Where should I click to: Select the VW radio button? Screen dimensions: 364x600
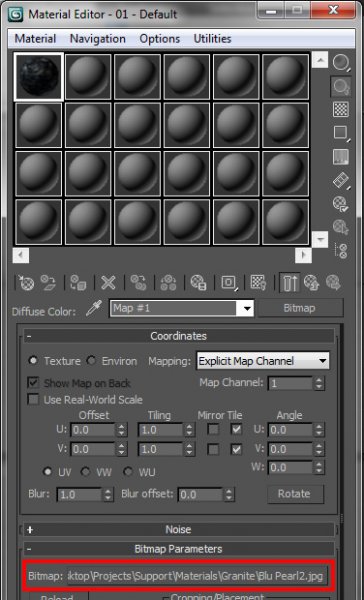pos(85,472)
